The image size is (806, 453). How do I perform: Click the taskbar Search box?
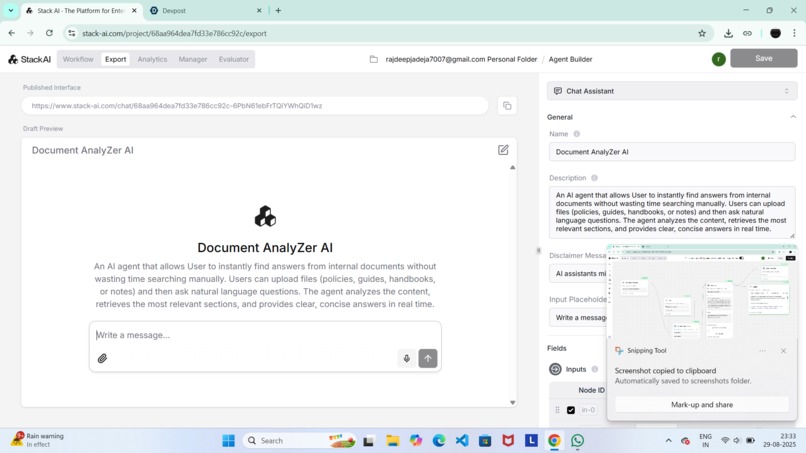click(299, 441)
